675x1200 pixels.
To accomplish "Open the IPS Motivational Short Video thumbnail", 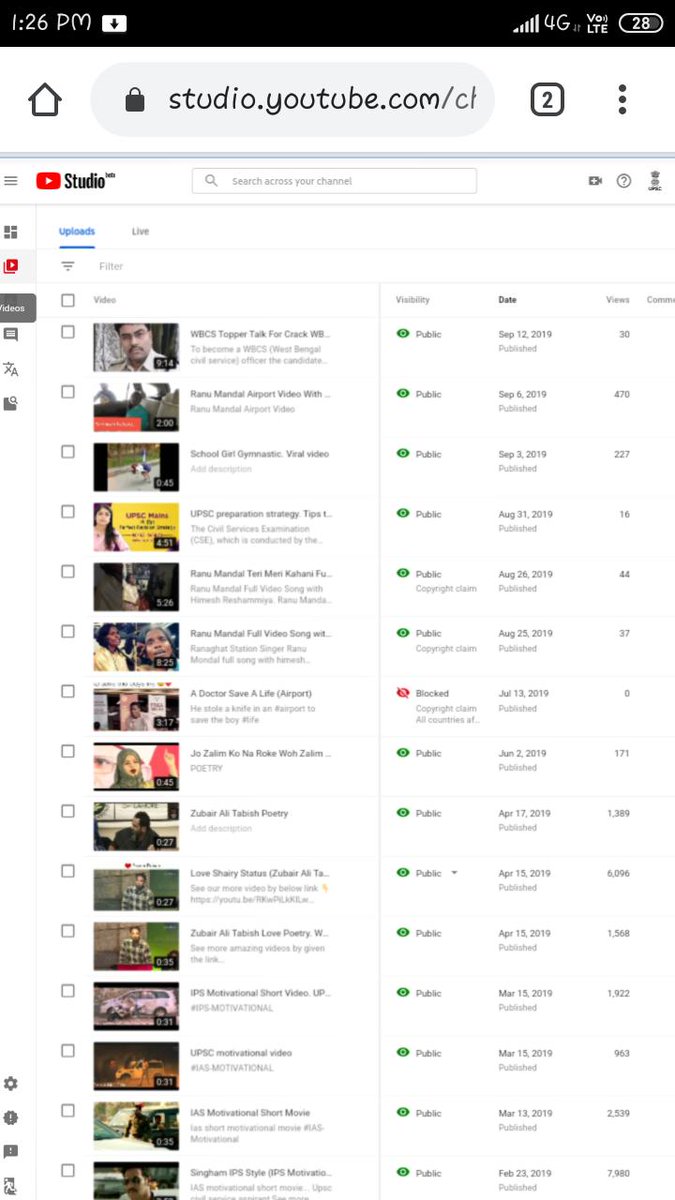I will click(x=136, y=1006).
